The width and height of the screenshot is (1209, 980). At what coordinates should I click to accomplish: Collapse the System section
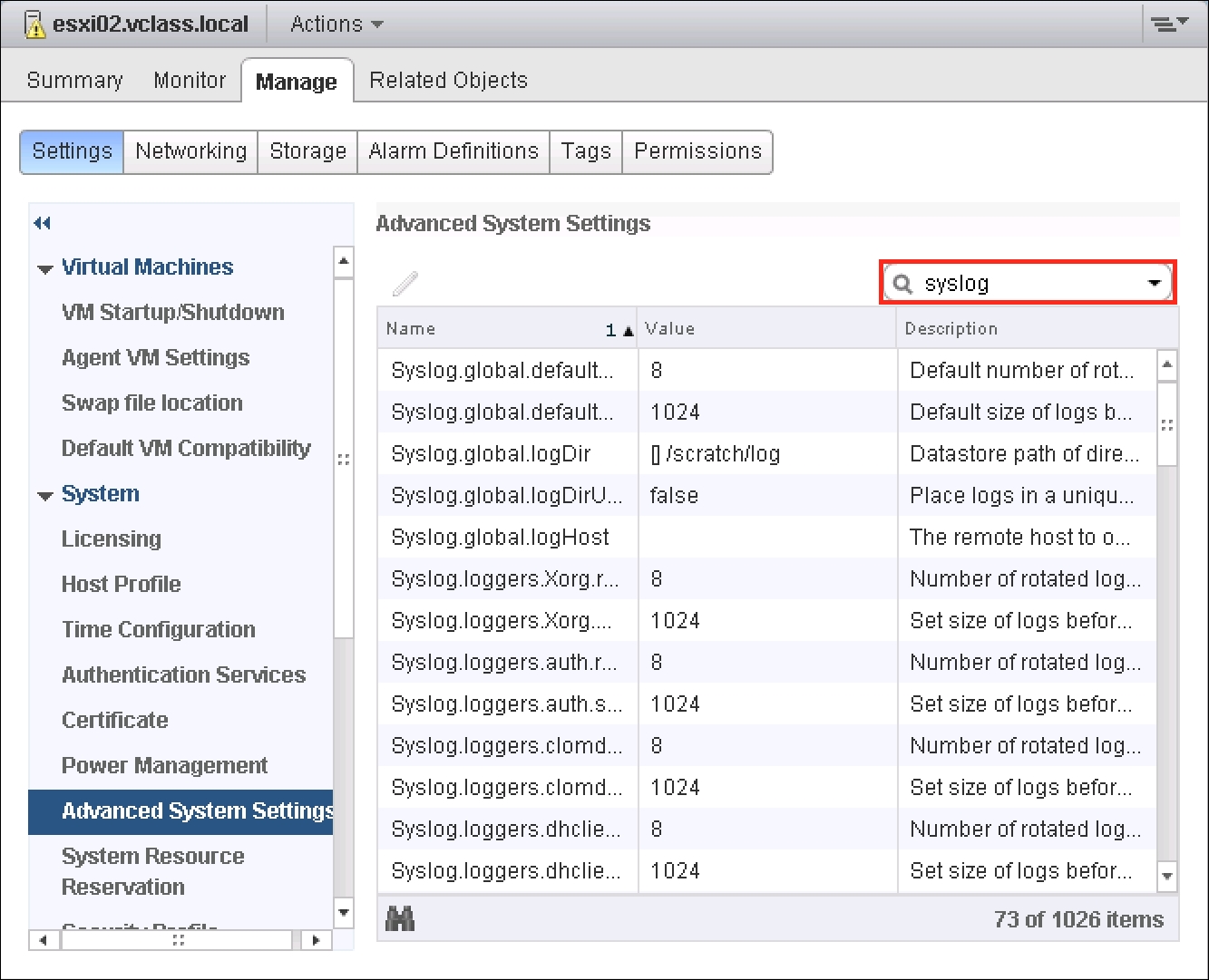(44, 496)
